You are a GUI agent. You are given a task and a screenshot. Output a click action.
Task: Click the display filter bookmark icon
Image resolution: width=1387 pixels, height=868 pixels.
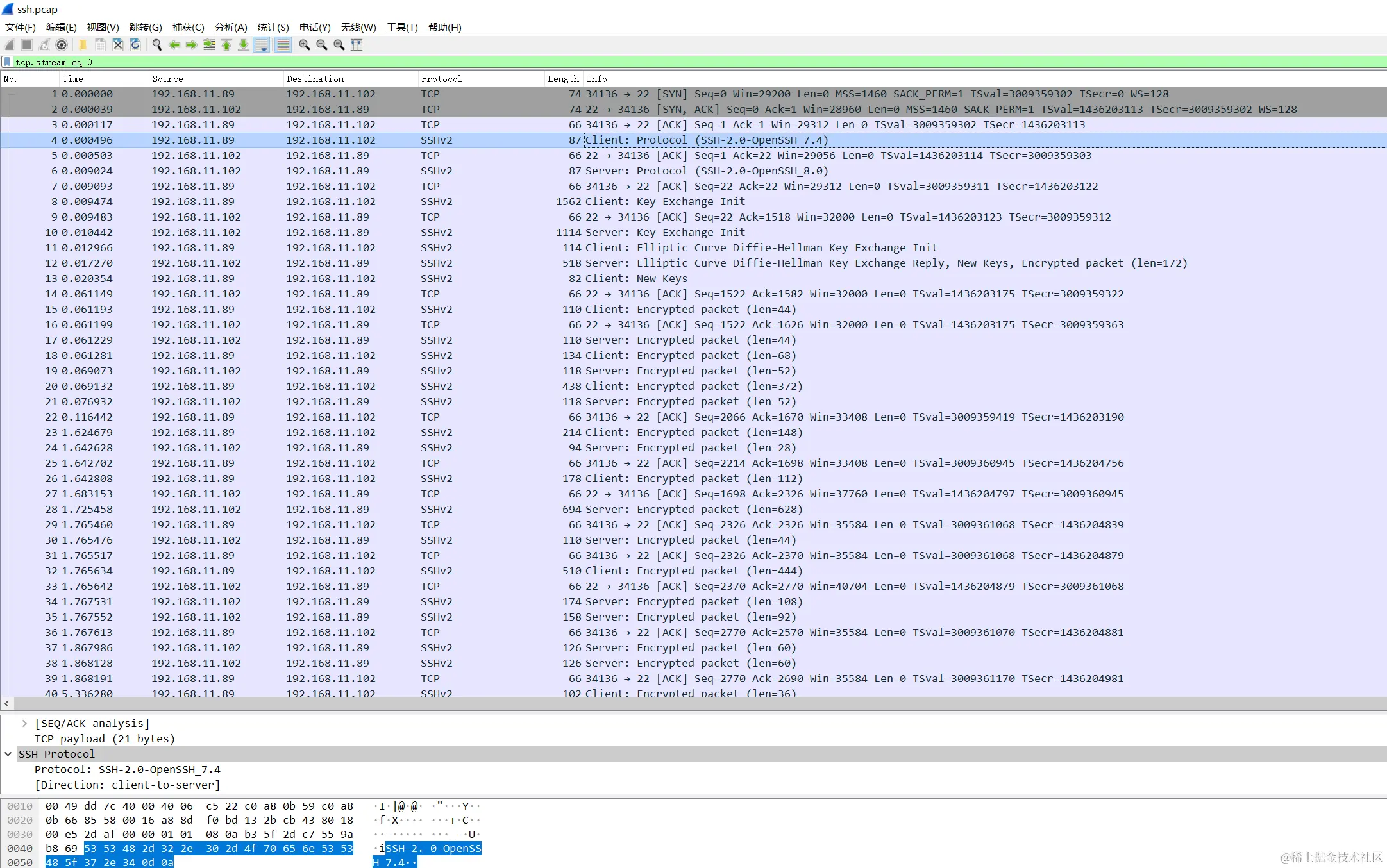[x=7, y=62]
